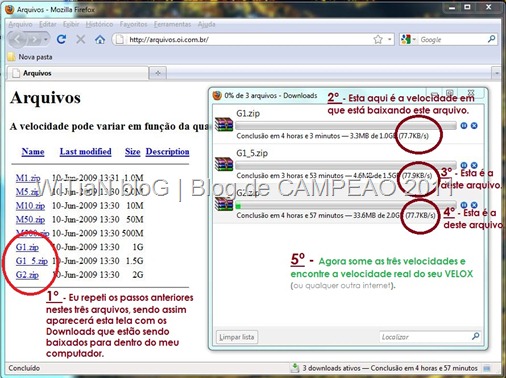
Task: Download the G1.zip file link
Action: [x=27, y=247]
